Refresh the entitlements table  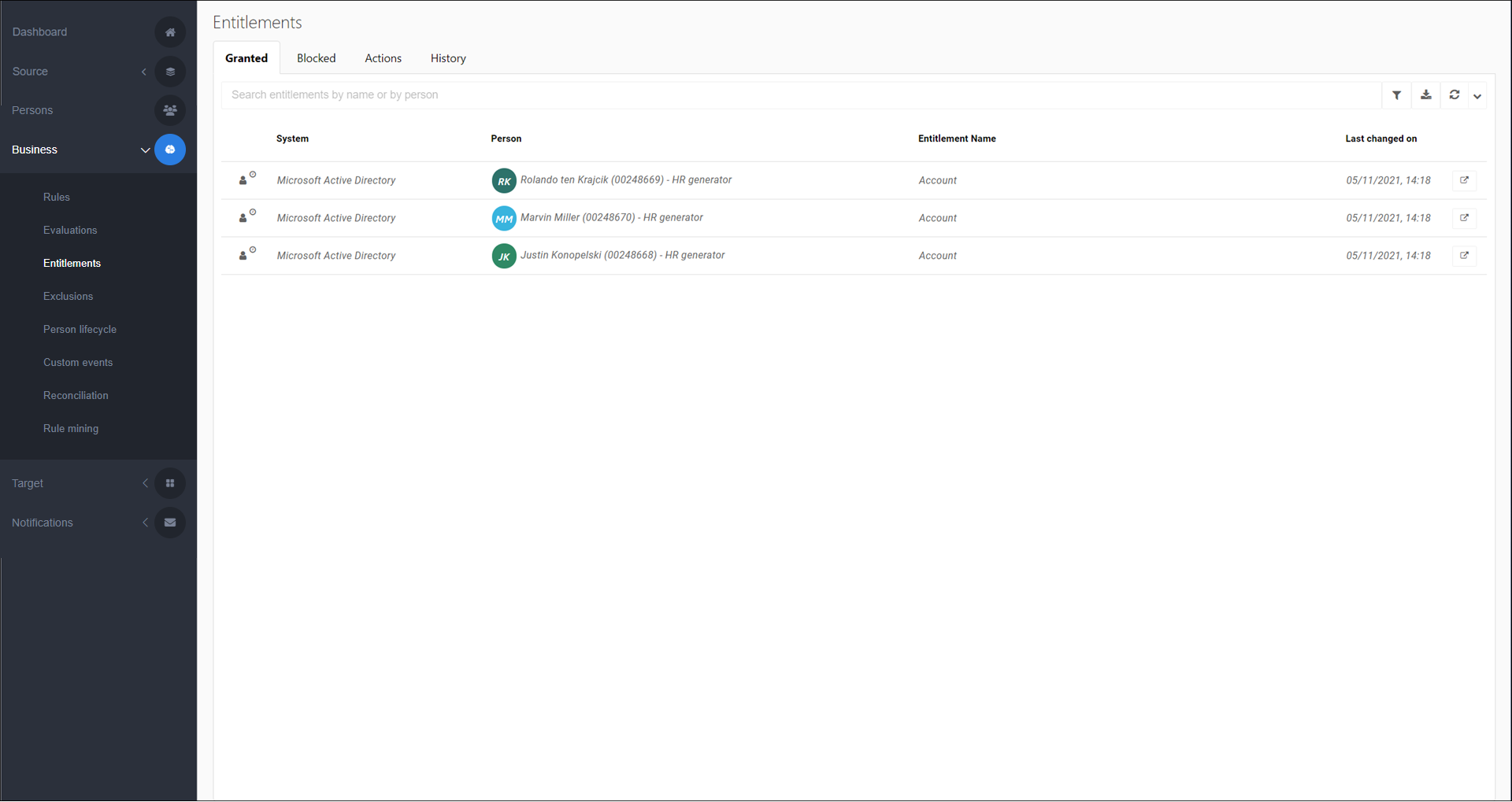pyautogui.click(x=1454, y=95)
